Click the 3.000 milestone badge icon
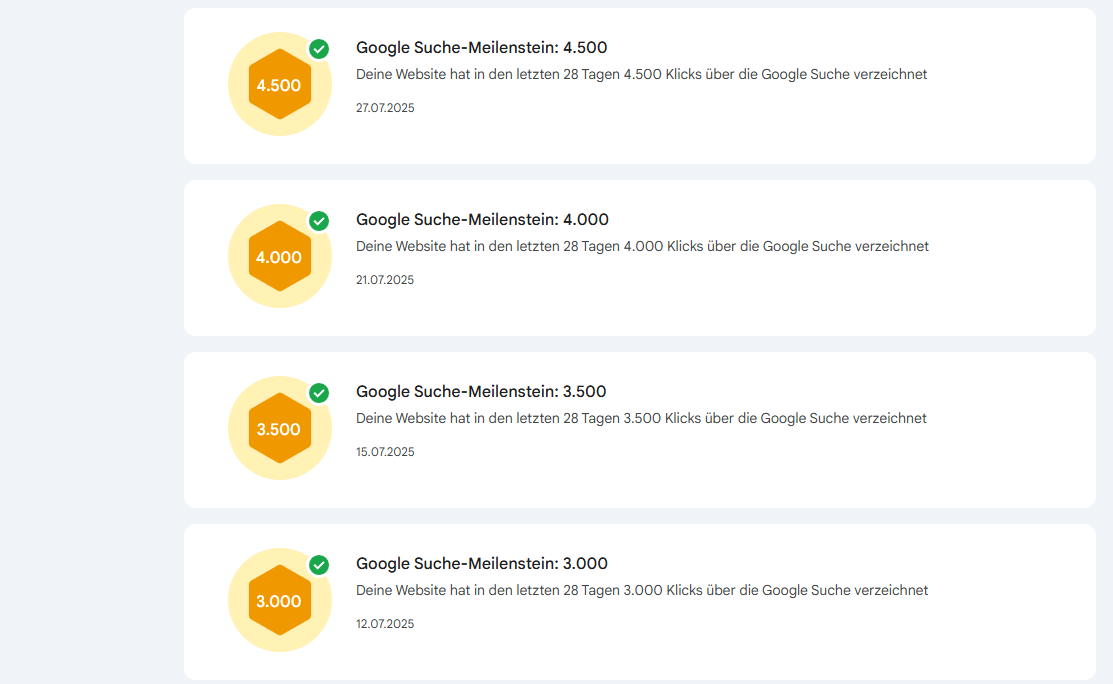Screen dimensions: 1113x684 pos(280,600)
